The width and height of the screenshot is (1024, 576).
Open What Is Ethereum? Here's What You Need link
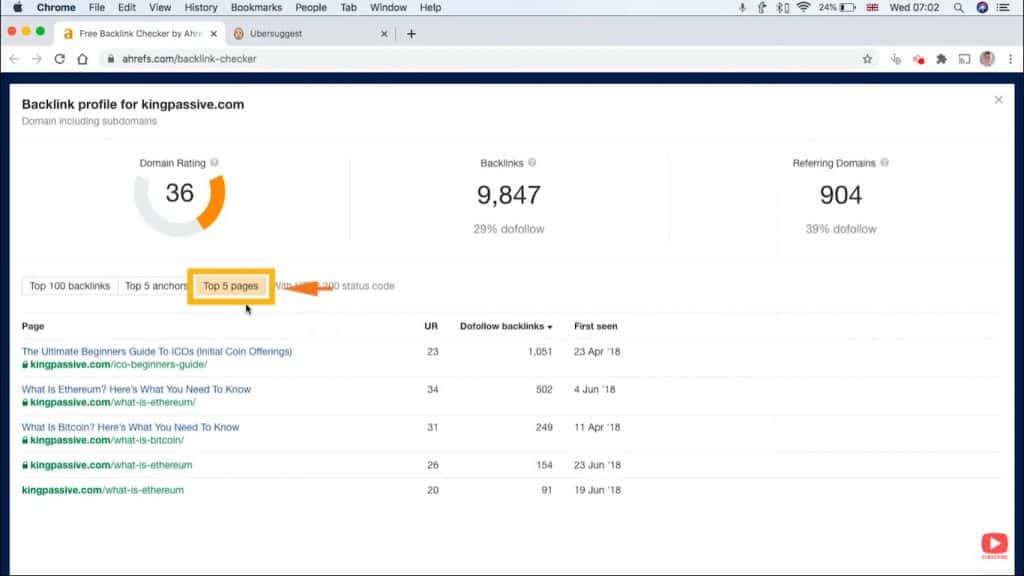click(x=136, y=389)
